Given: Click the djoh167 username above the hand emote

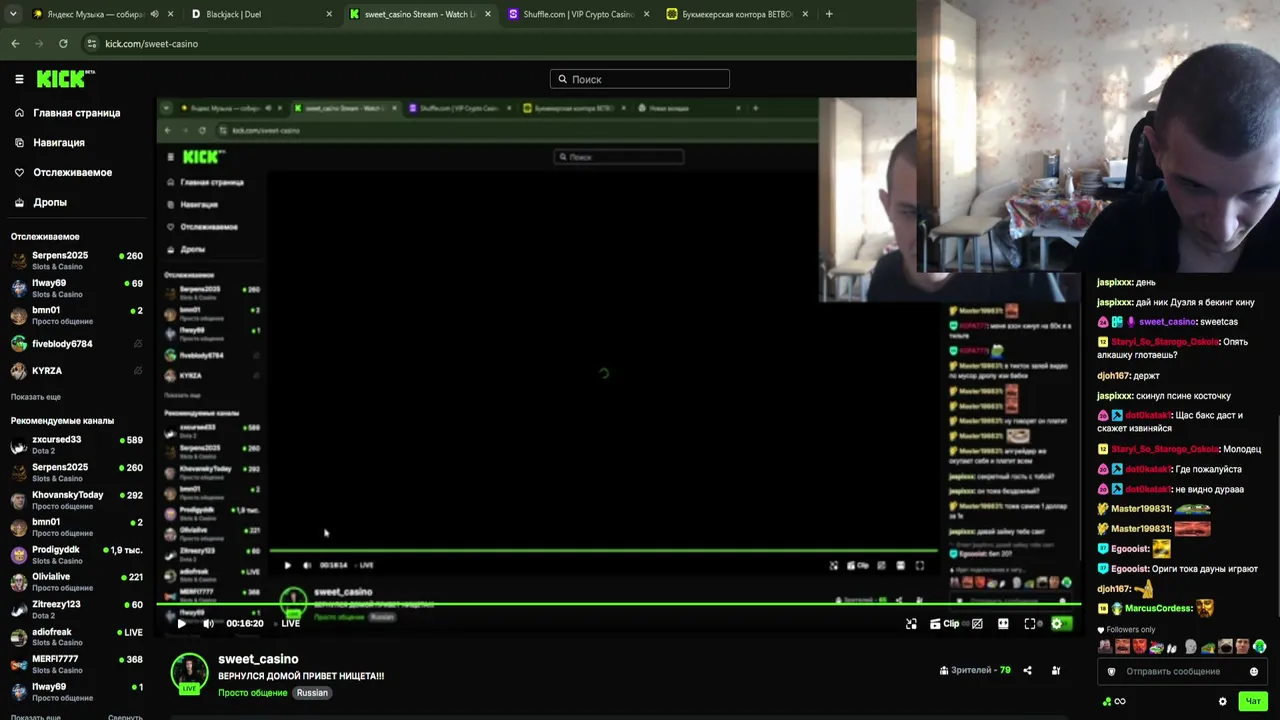Looking at the screenshot, I should point(1112,589).
